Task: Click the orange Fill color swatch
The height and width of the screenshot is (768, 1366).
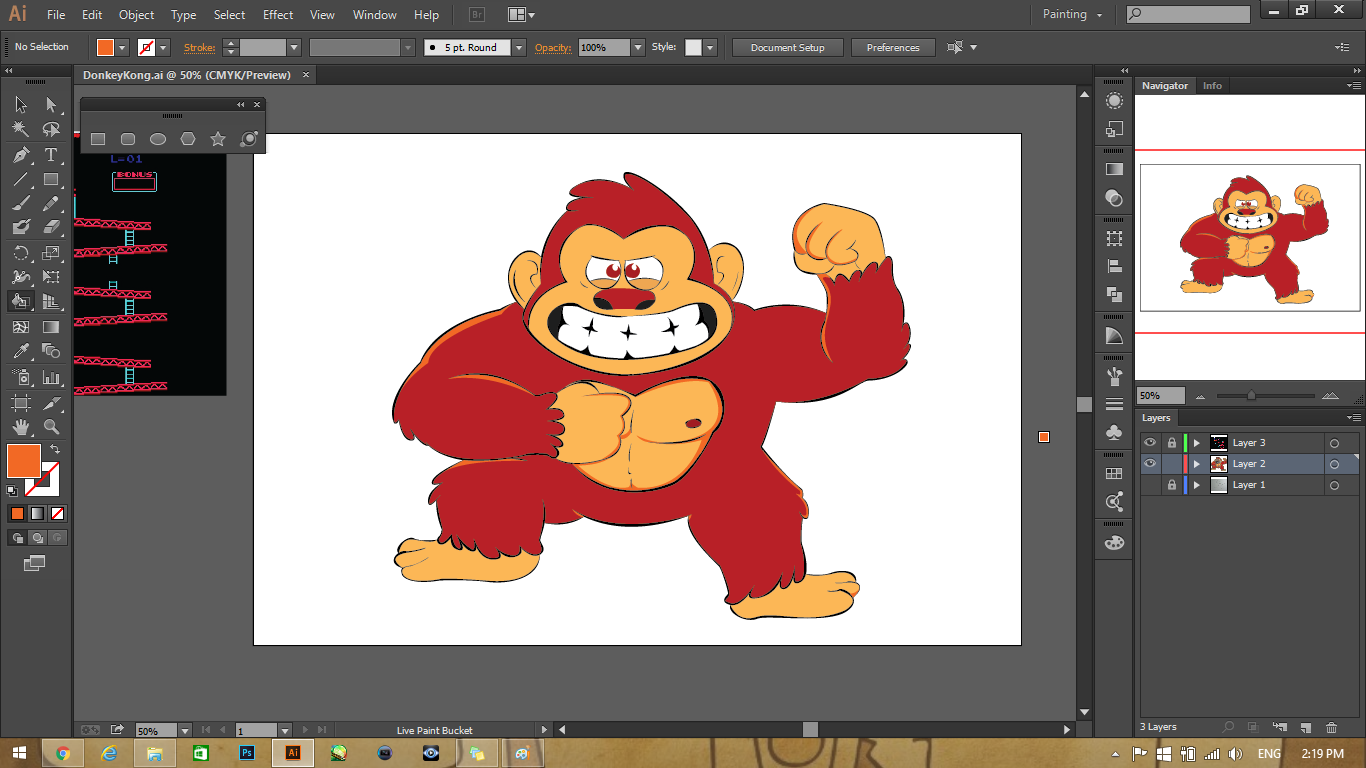Action: 24,461
